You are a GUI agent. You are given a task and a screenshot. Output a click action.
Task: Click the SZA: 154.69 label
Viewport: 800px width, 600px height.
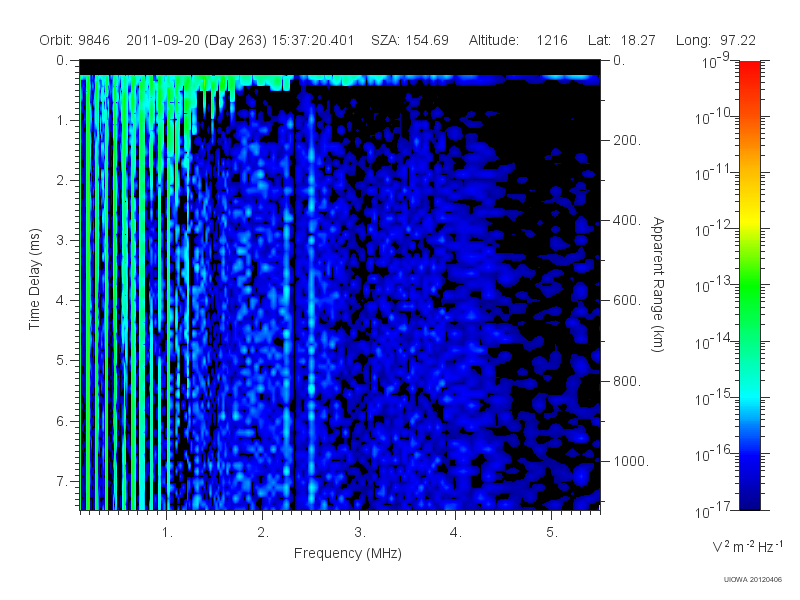[x=410, y=40]
